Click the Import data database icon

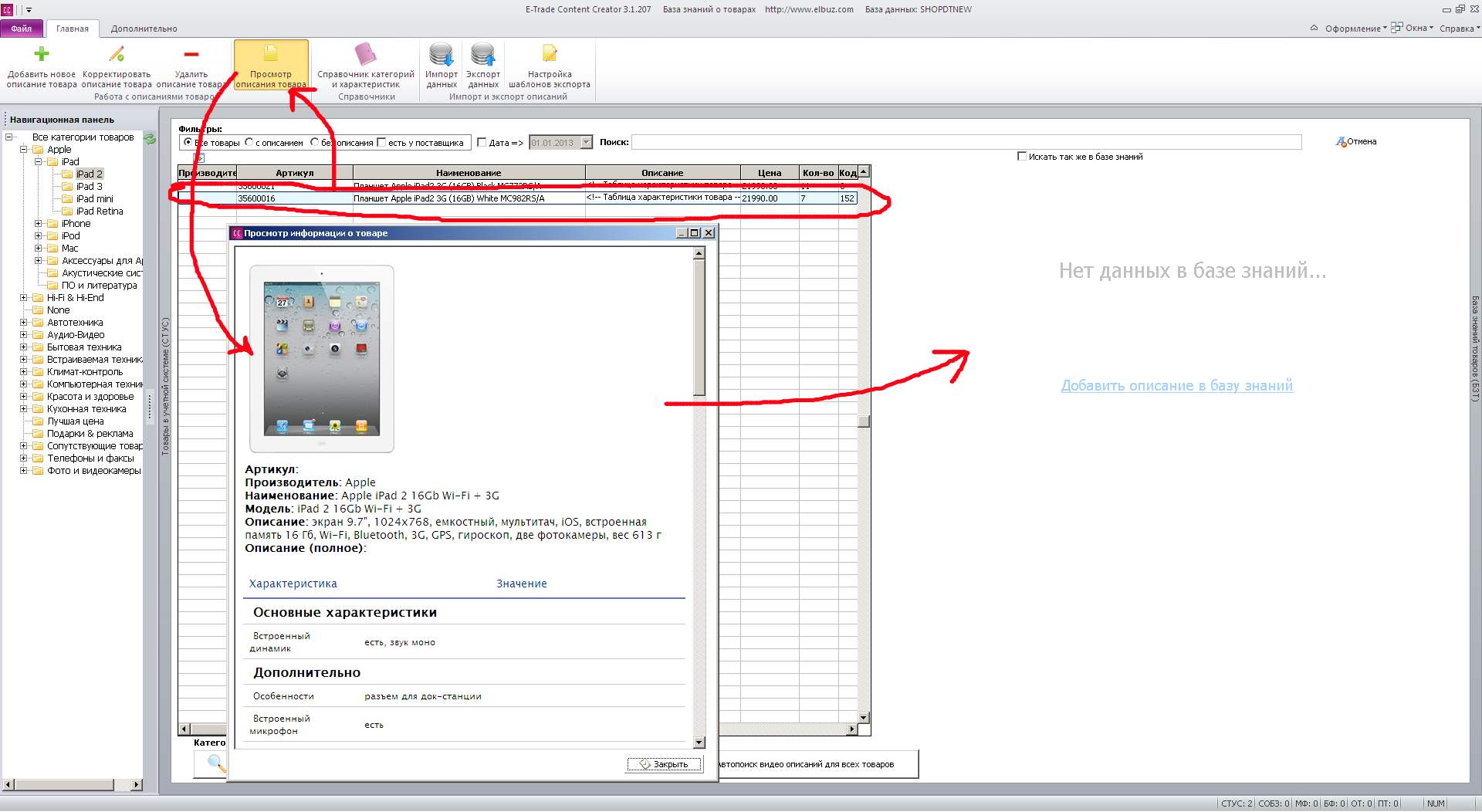click(x=442, y=54)
